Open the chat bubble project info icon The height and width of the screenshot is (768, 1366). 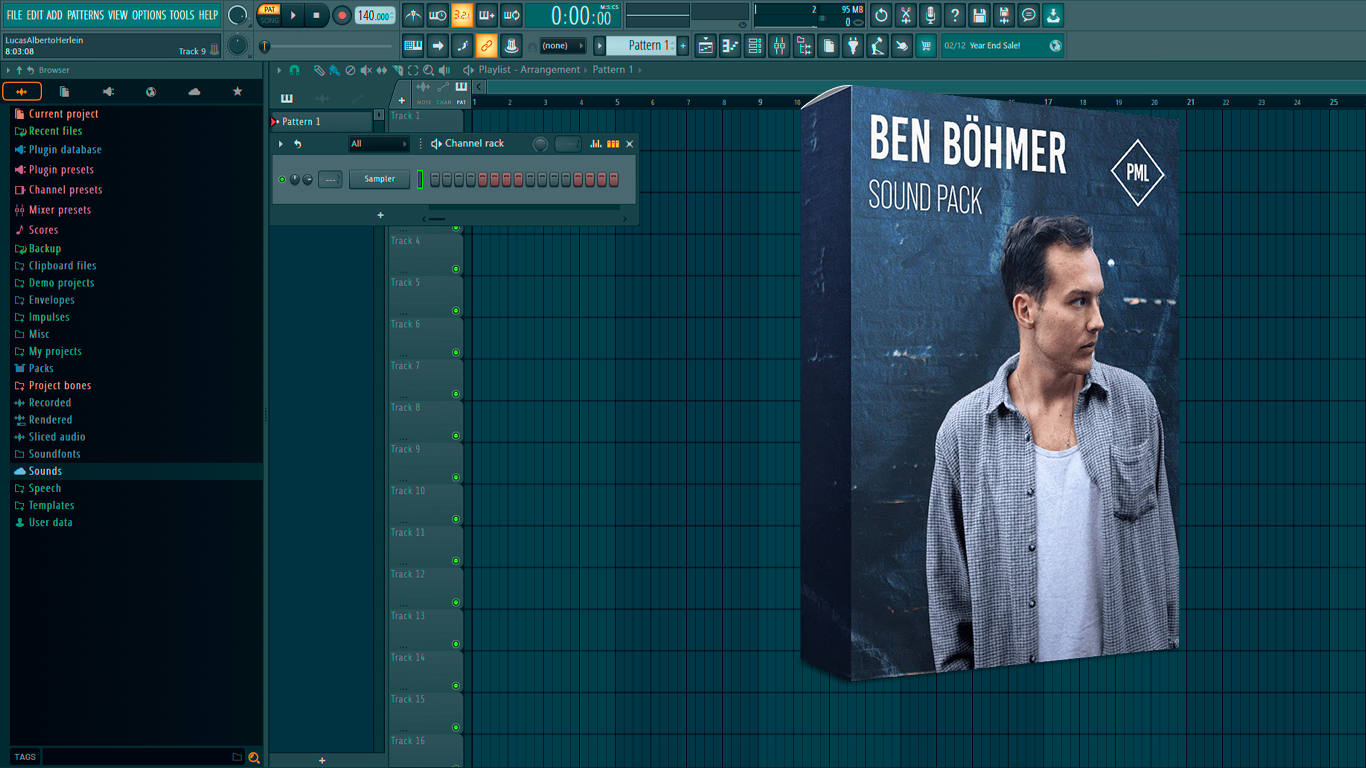point(1028,15)
